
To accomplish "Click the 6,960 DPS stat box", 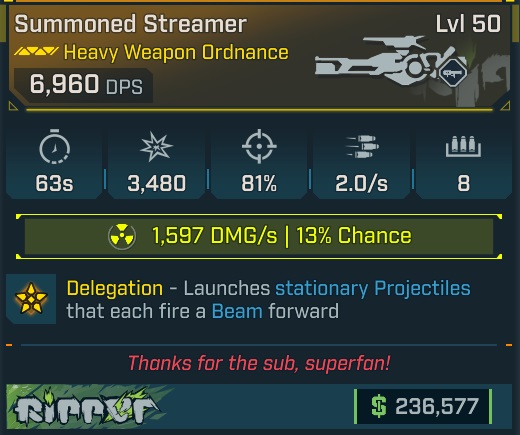I will tap(83, 85).
